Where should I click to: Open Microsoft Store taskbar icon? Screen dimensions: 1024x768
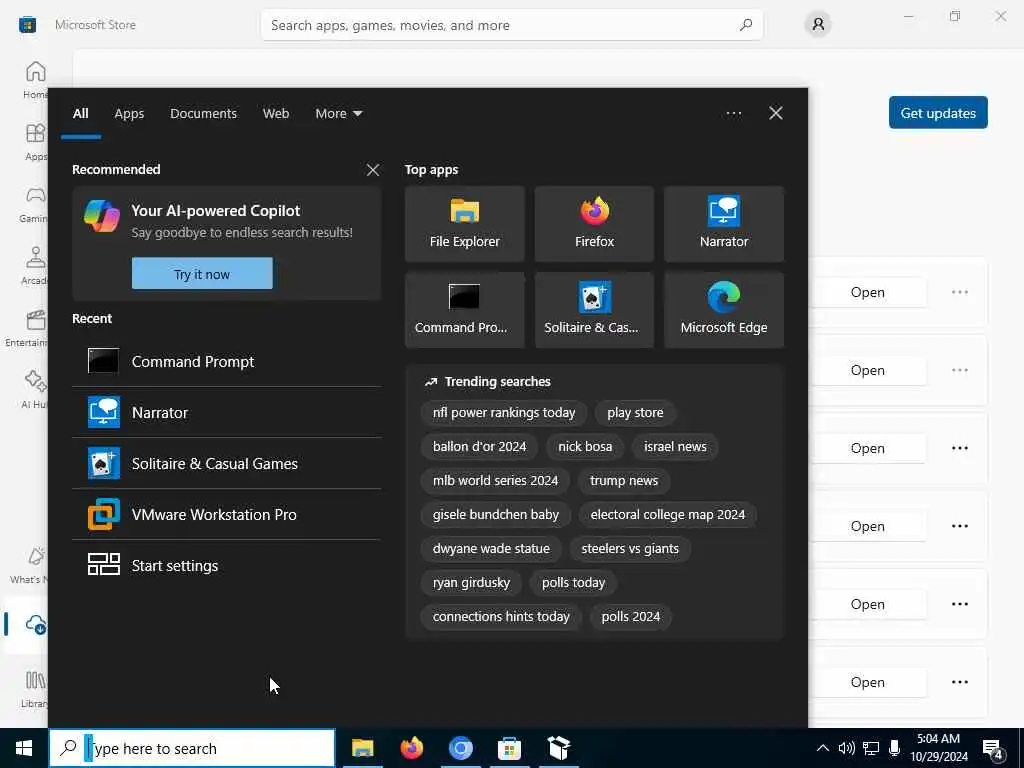[x=509, y=748]
